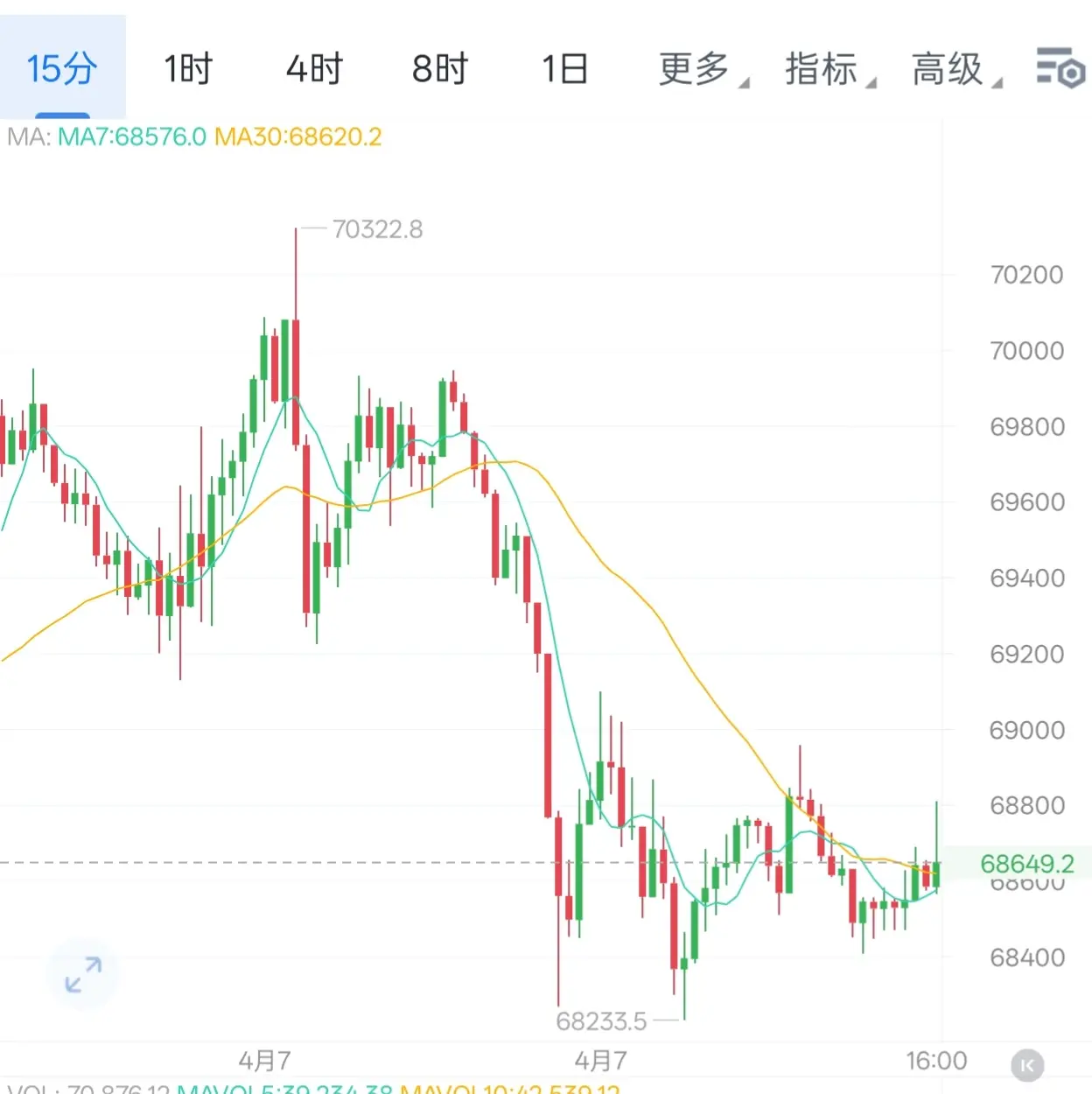Switch to the 8时 timeframe
Image resolution: width=1092 pixels, height=1094 pixels.
pos(440,68)
